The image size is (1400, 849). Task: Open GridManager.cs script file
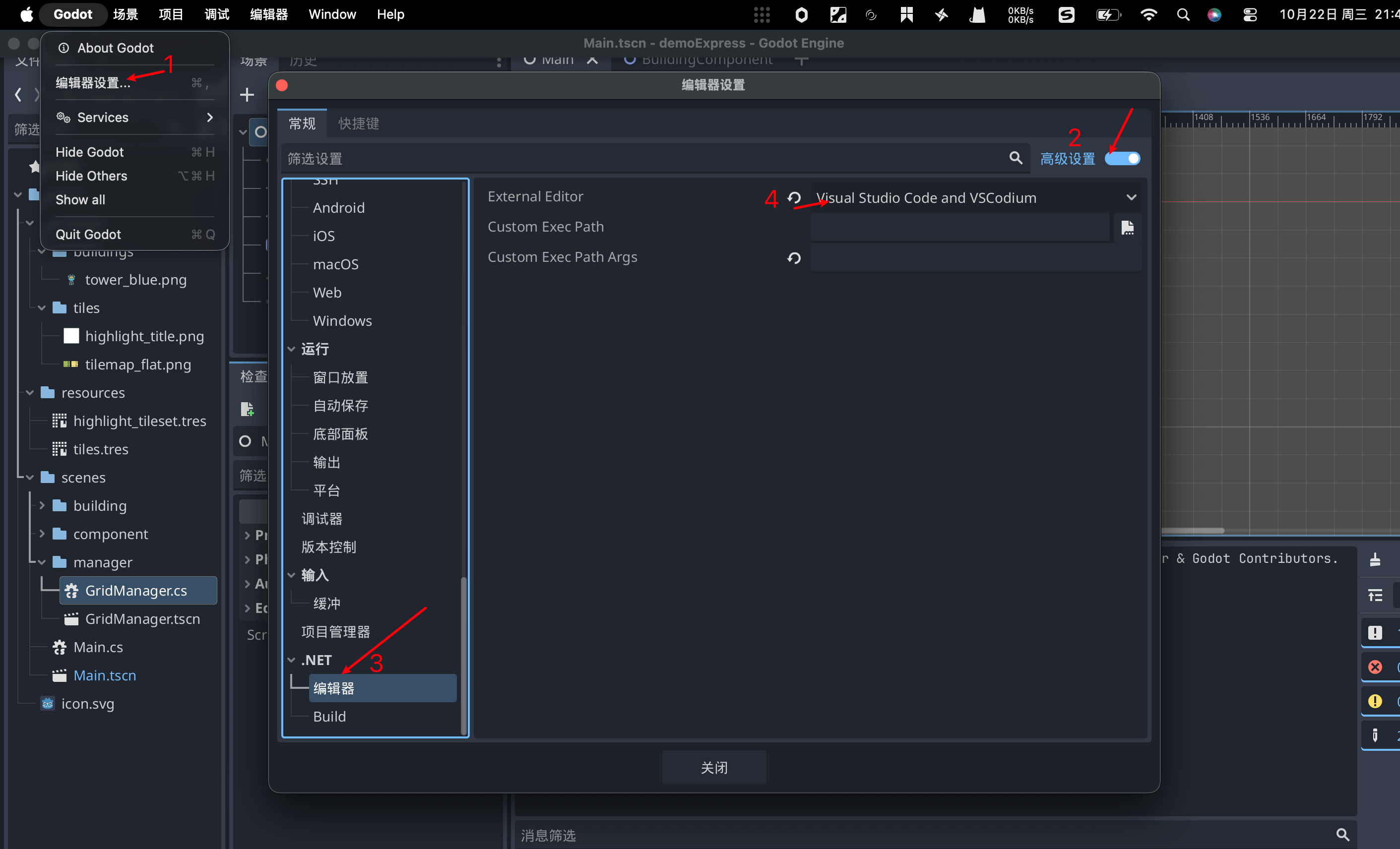pos(136,591)
